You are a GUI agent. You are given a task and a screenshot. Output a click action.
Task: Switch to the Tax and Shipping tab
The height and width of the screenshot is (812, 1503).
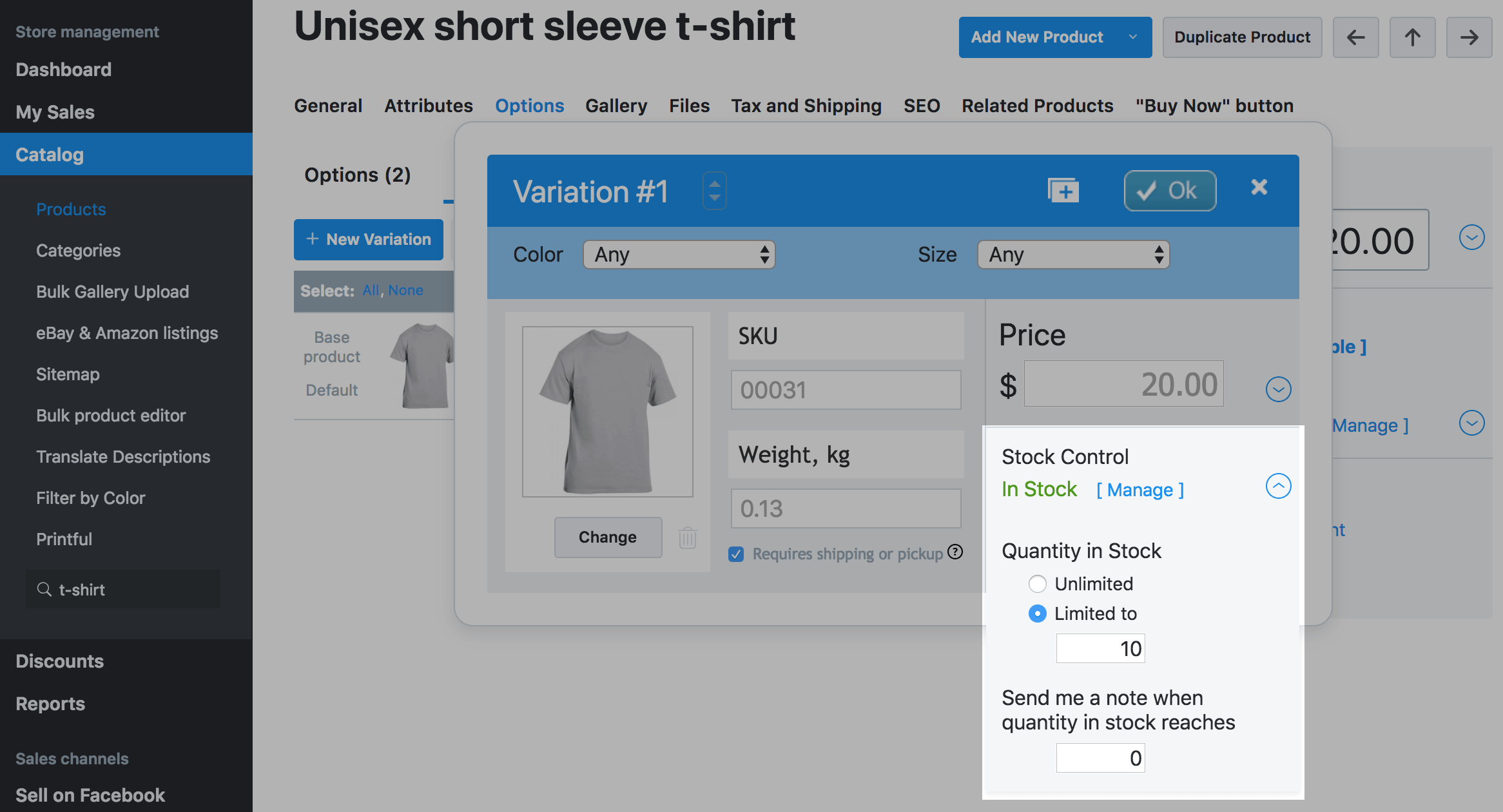coord(806,106)
